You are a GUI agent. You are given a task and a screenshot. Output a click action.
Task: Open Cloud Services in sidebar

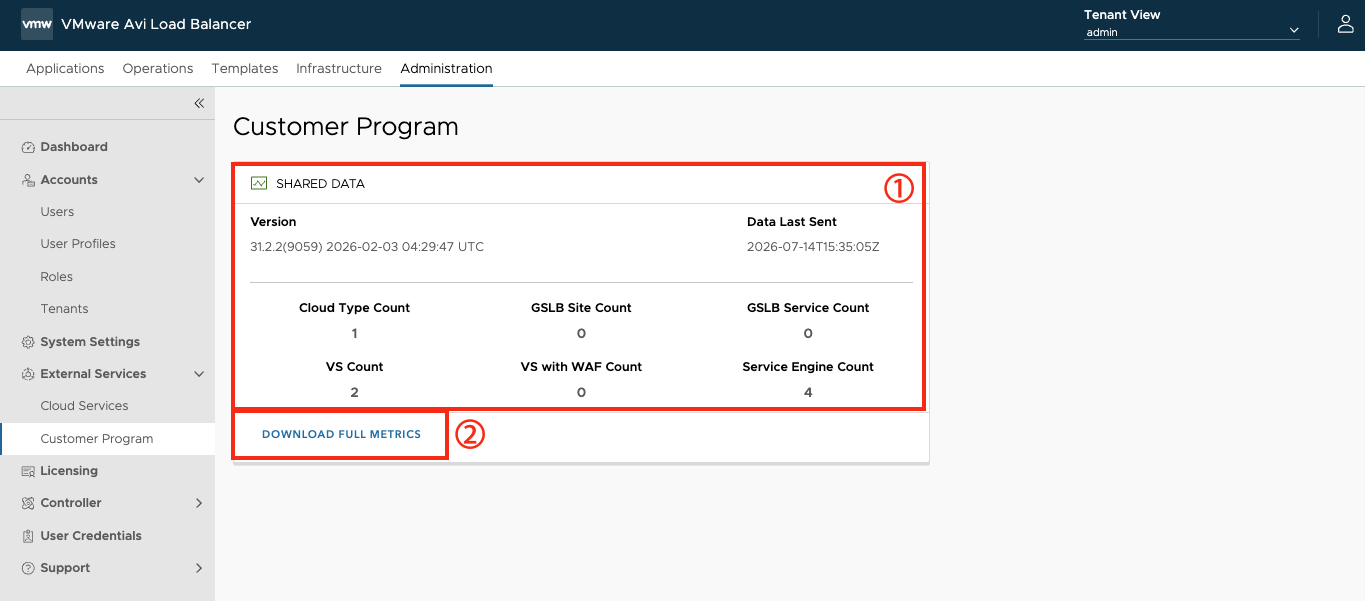click(84, 406)
